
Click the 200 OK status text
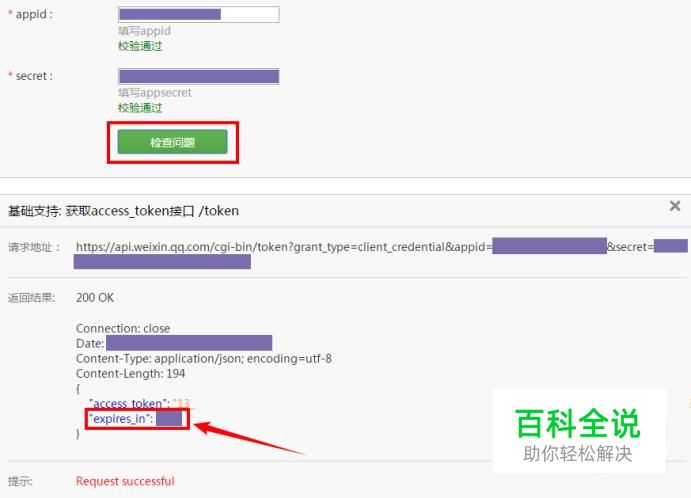[95, 298]
